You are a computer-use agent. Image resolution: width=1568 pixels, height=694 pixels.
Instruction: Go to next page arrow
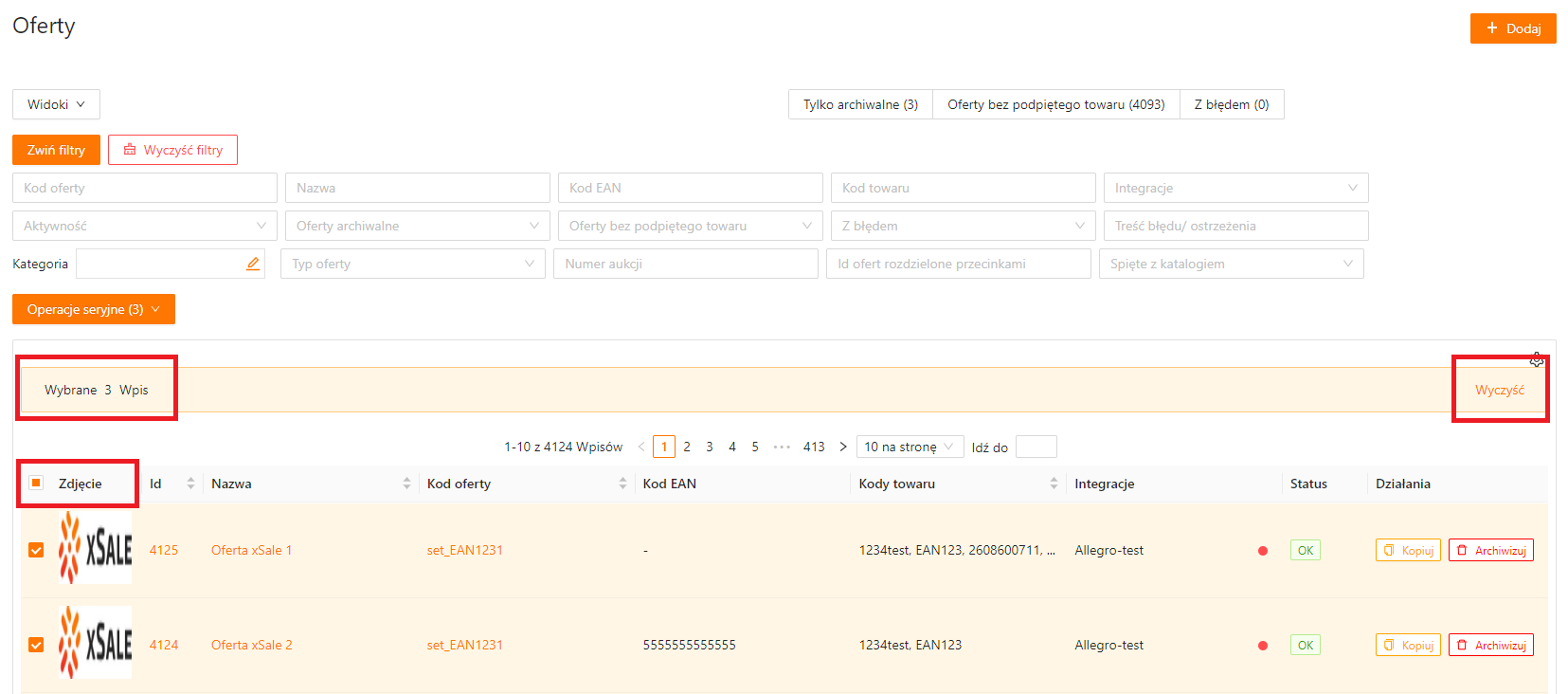pyautogui.click(x=842, y=447)
